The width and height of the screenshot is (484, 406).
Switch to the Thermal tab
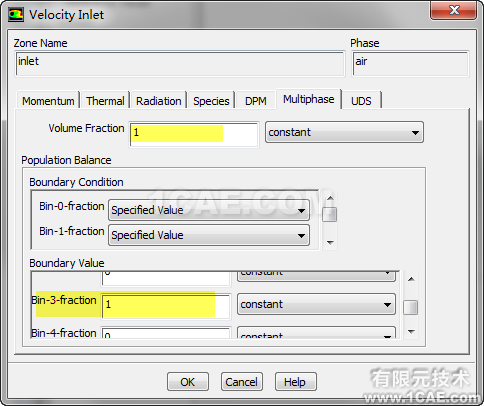tap(105, 101)
